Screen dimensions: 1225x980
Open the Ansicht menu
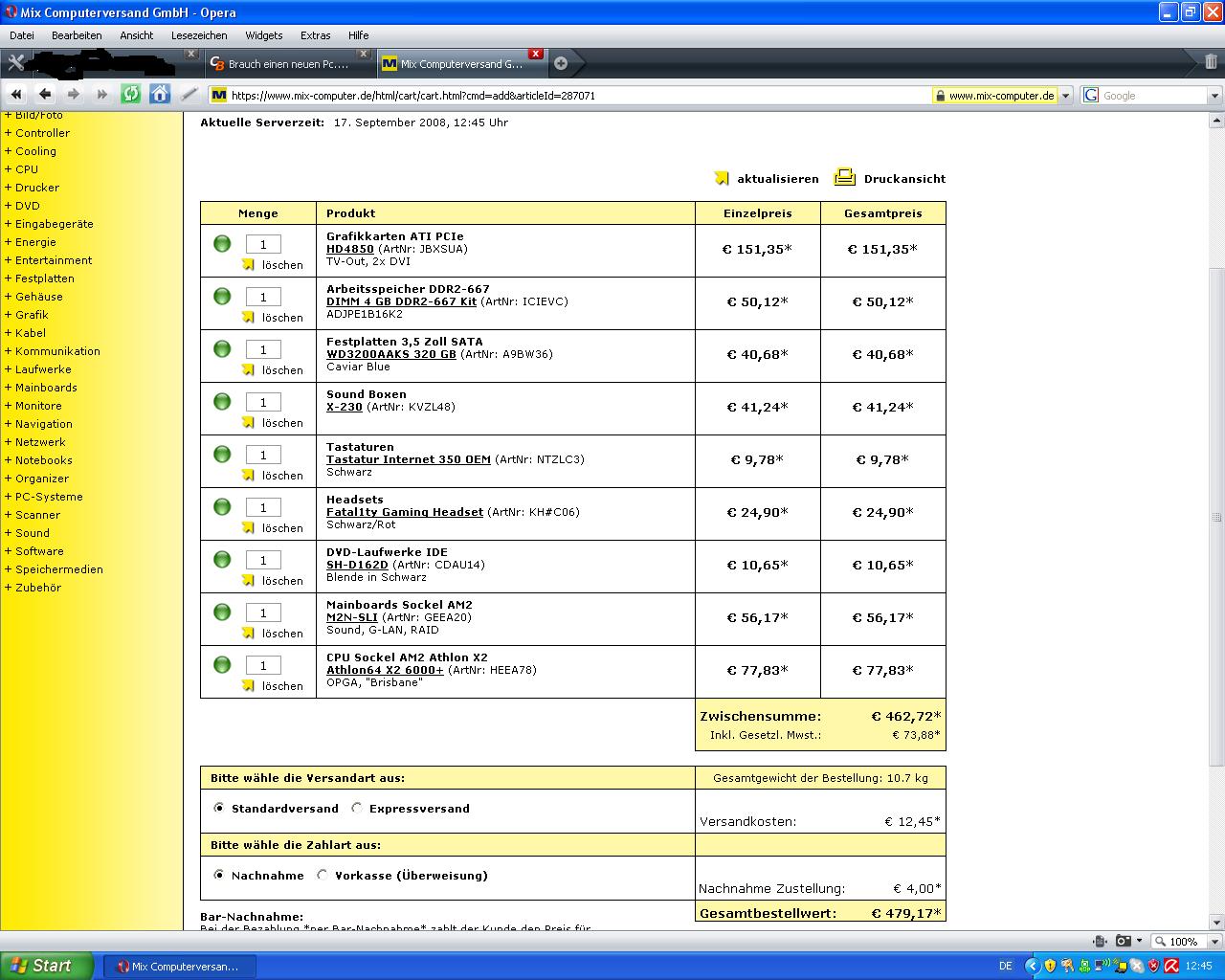click(137, 35)
